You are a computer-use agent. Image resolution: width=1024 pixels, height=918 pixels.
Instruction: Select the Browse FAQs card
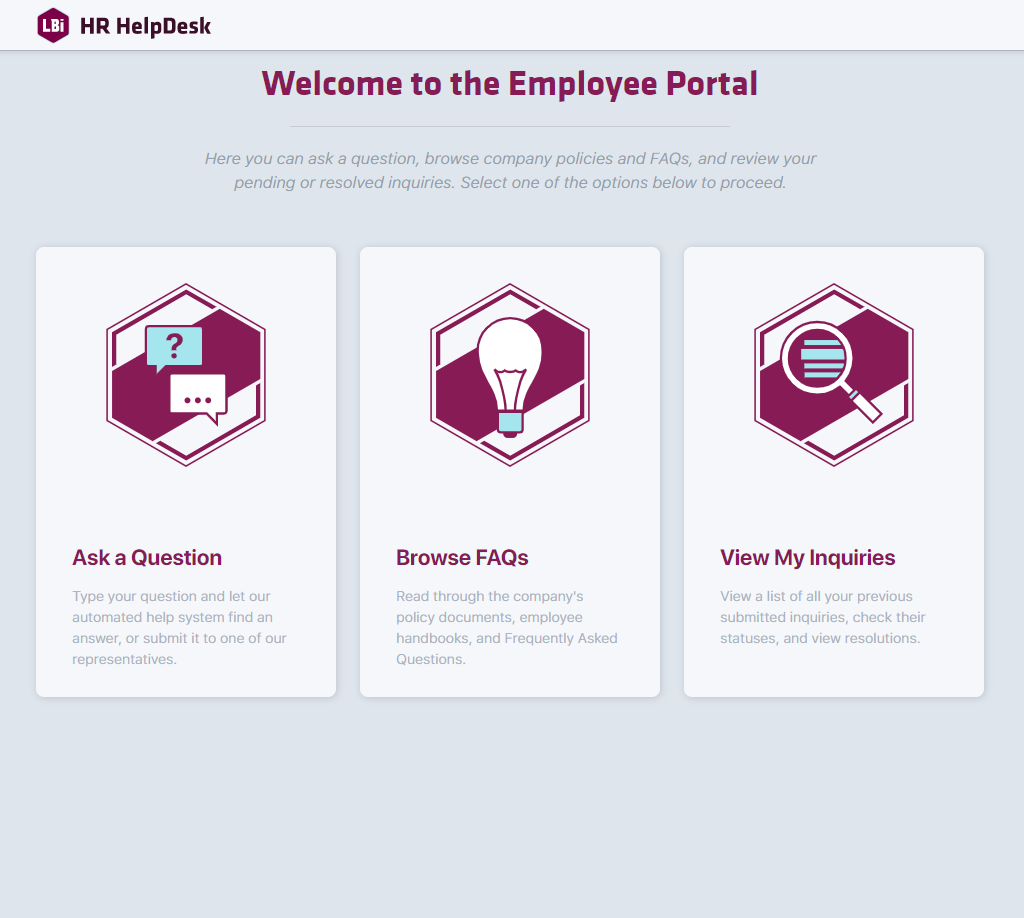point(510,470)
